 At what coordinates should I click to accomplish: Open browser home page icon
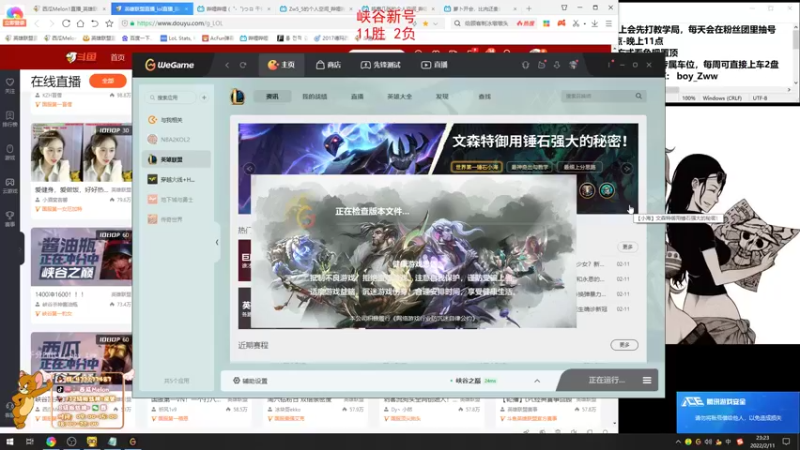[x=80, y=23]
